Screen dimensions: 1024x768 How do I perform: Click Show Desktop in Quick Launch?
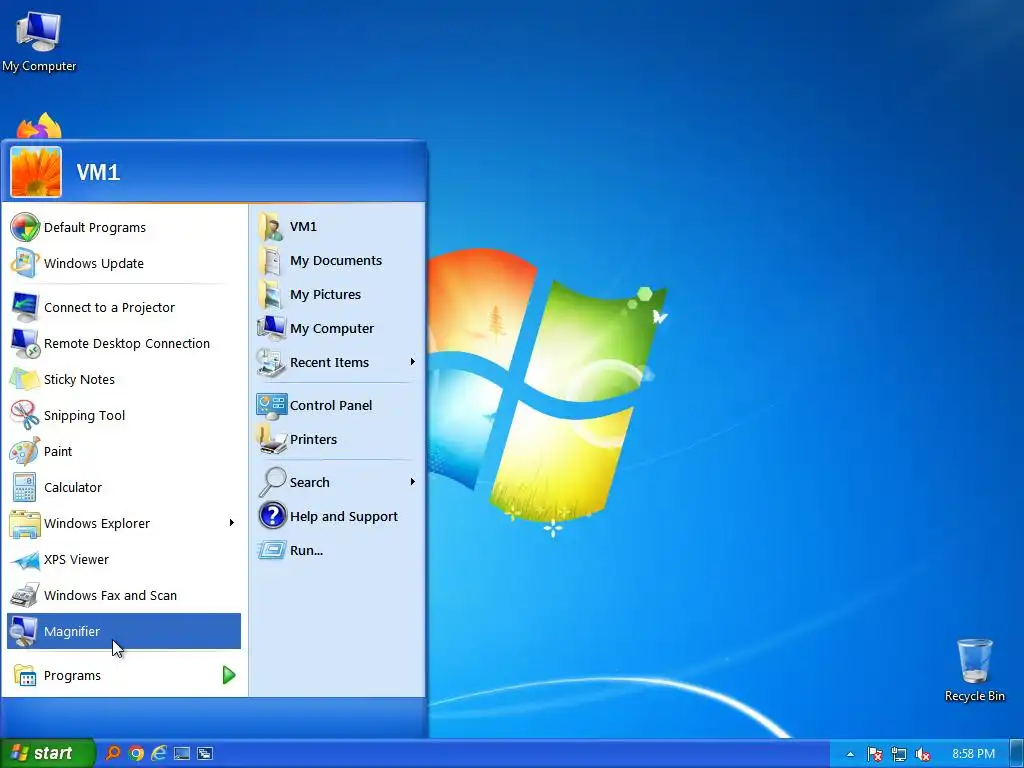tap(182, 754)
